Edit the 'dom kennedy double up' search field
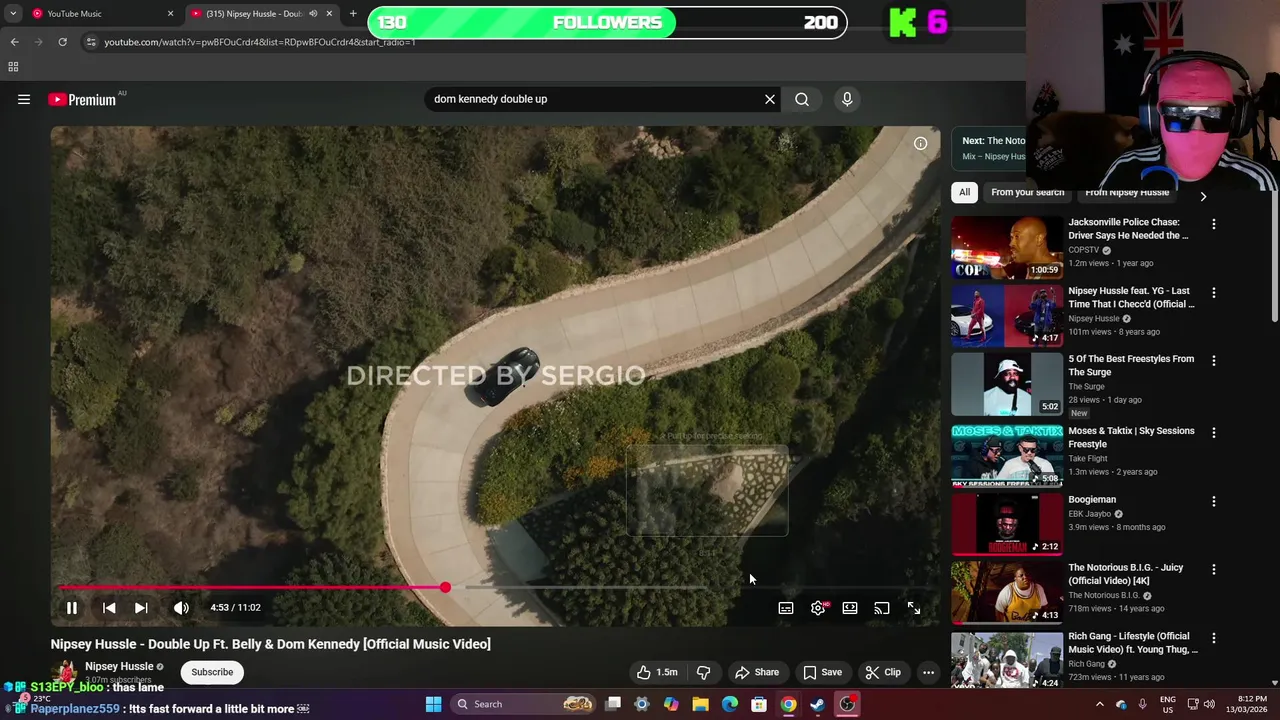 point(595,99)
